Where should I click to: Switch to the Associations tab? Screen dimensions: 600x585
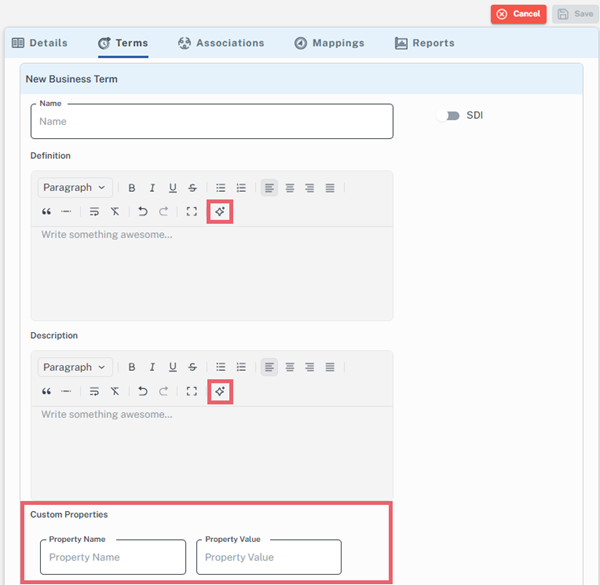point(220,43)
